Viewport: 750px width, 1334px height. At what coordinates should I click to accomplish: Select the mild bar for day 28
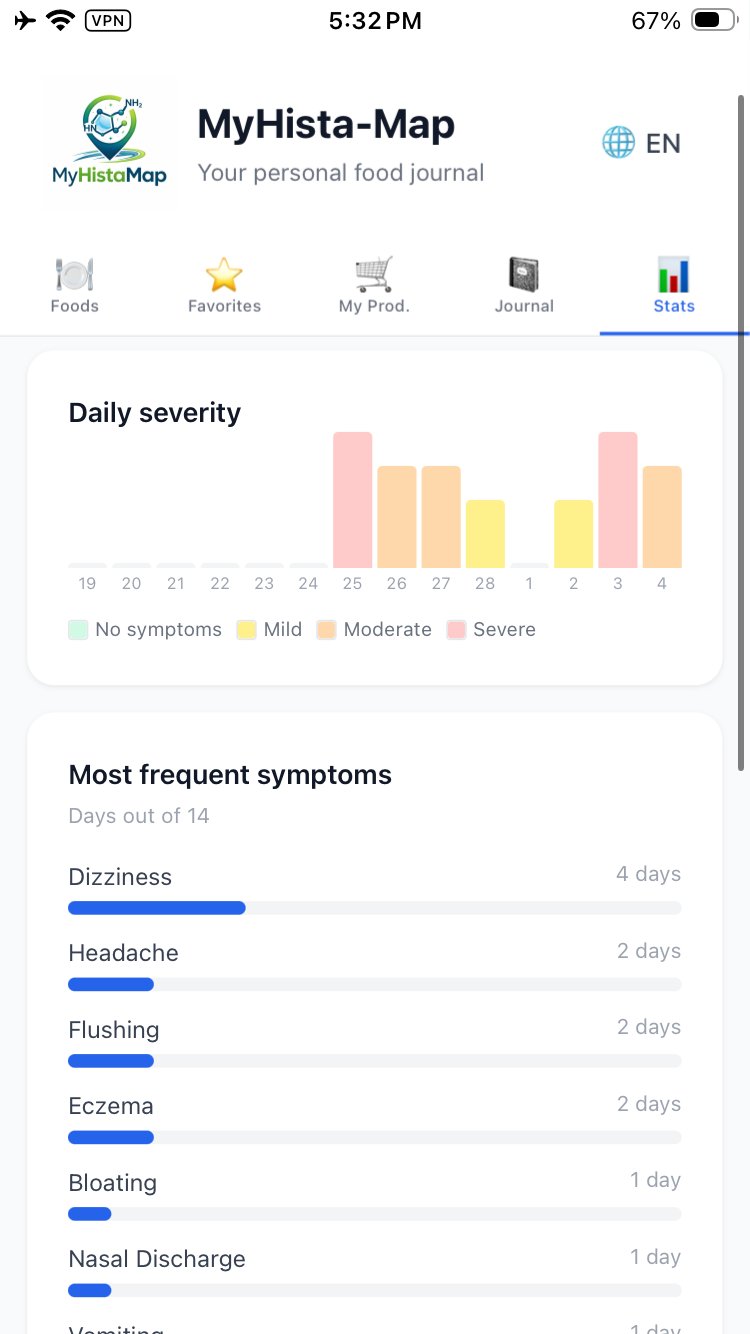(x=485, y=534)
